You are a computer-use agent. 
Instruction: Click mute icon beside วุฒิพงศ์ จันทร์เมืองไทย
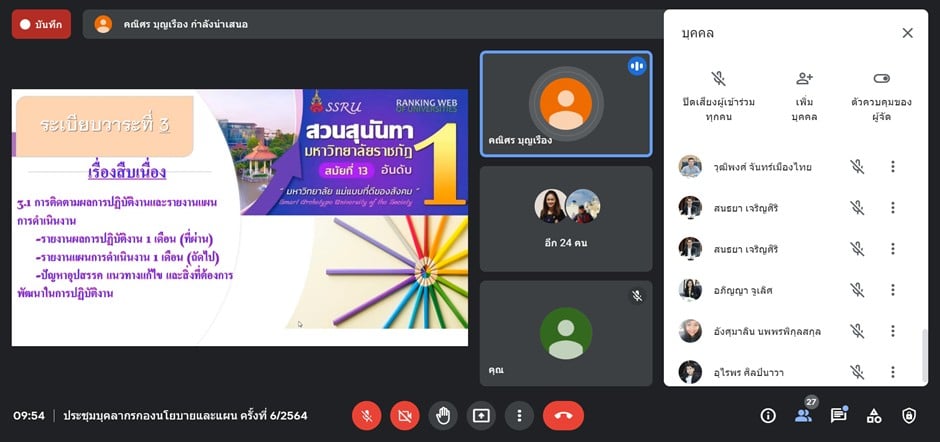point(857,167)
